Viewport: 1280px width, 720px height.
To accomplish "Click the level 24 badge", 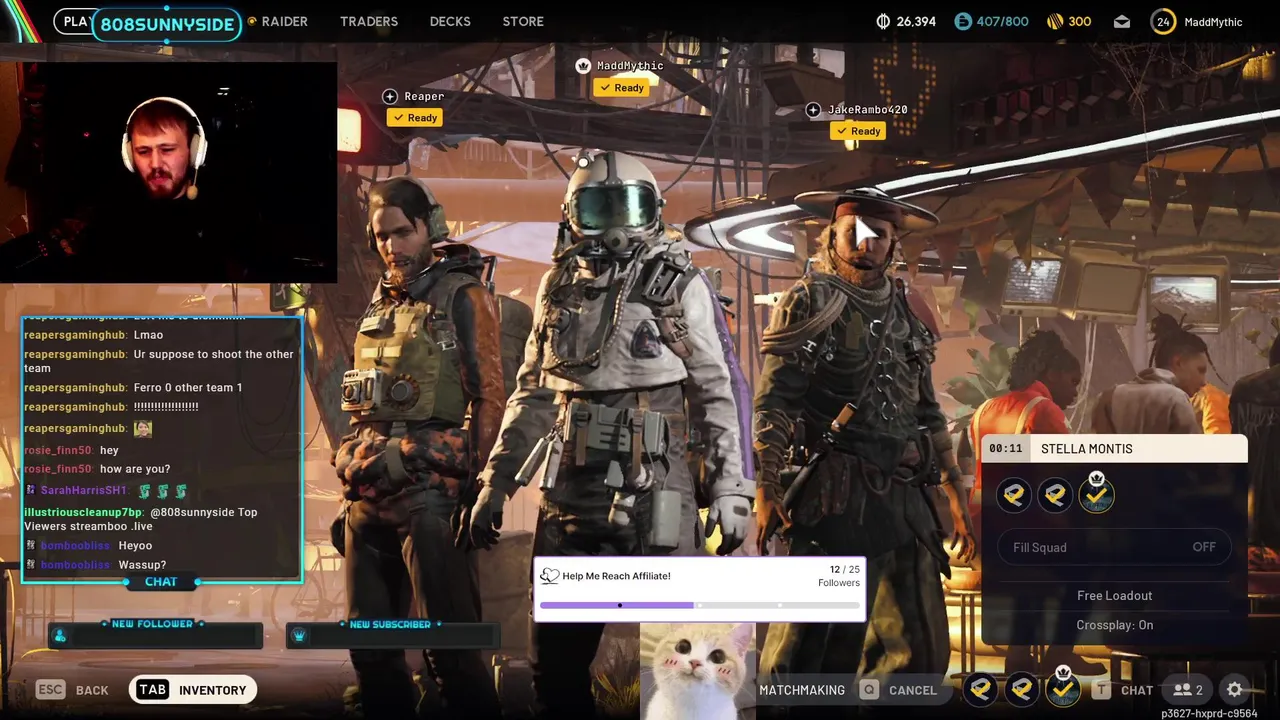I will coord(1163,21).
